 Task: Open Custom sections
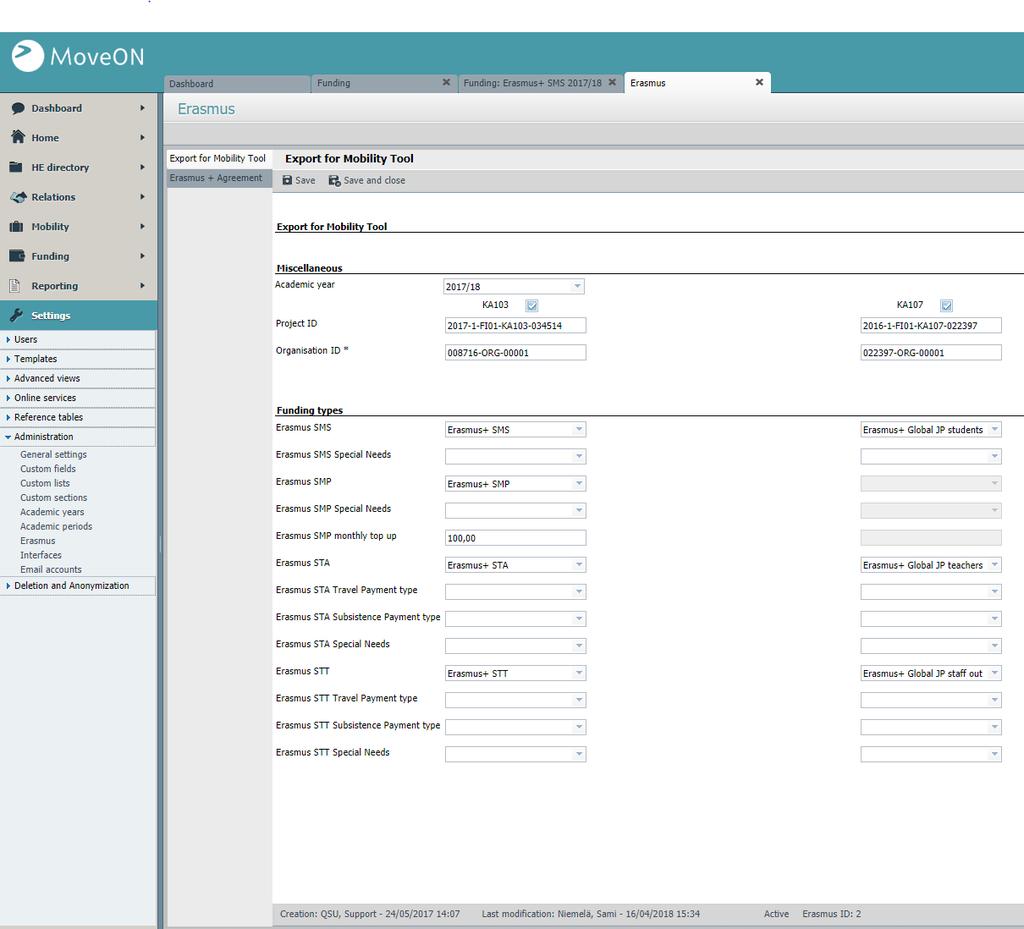[54, 497]
